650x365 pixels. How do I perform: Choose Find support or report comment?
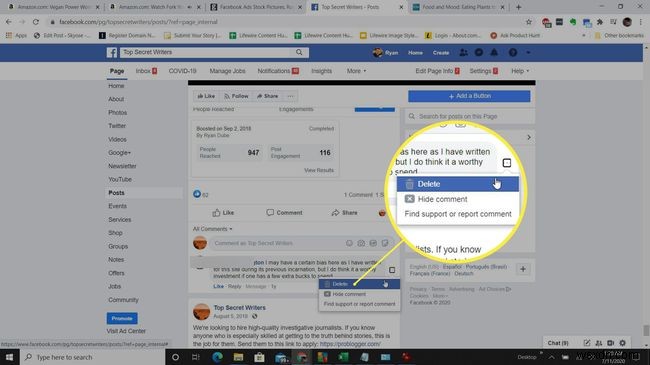coord(359,304)
